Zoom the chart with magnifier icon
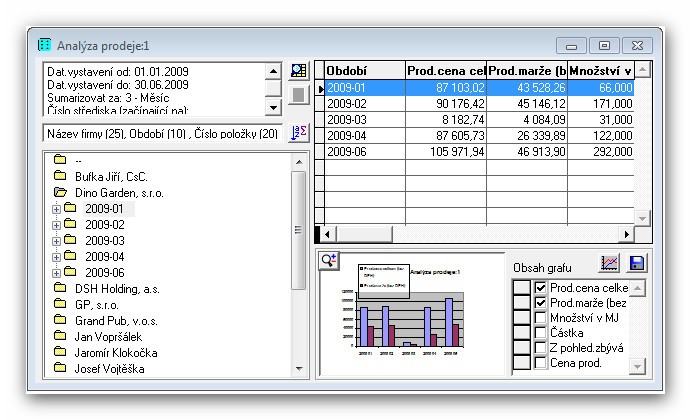Screen dimensions: 691x420 coord(329,260)
